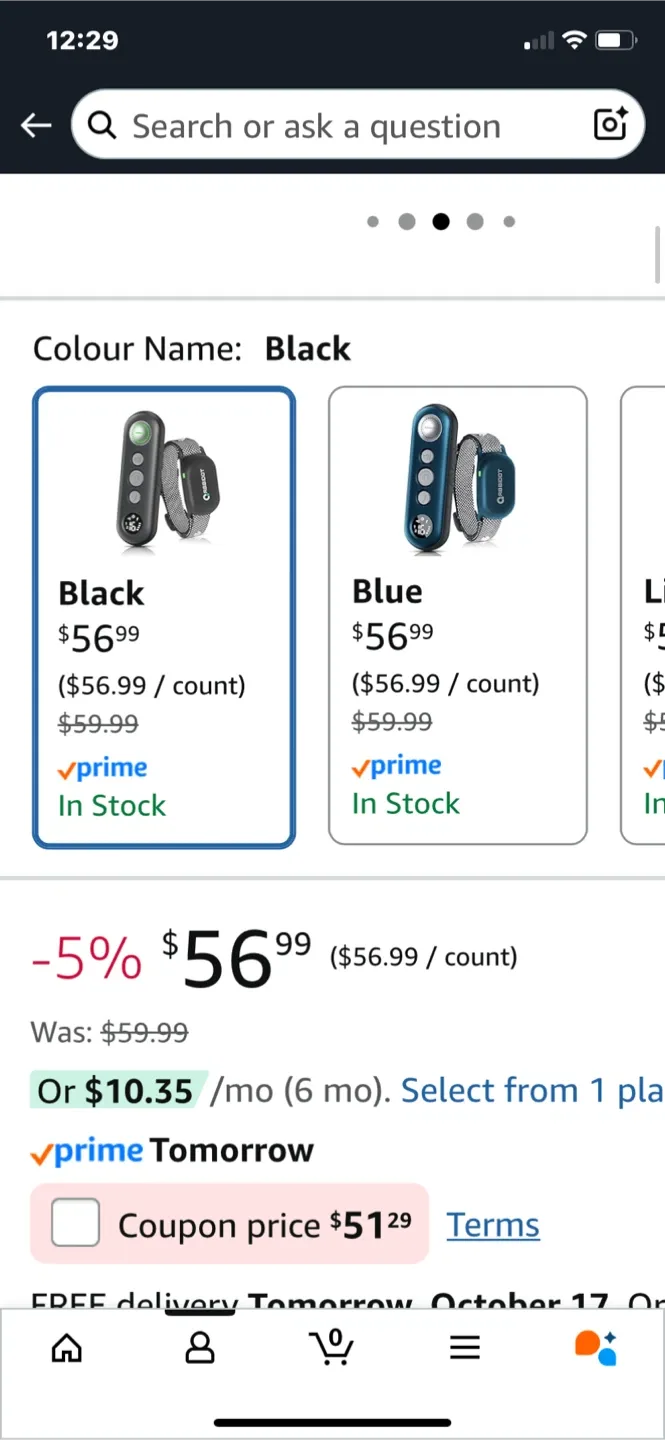
Task: Open the hamburger menu icon
Action: pyautogui.click(x=465, y=1348)
